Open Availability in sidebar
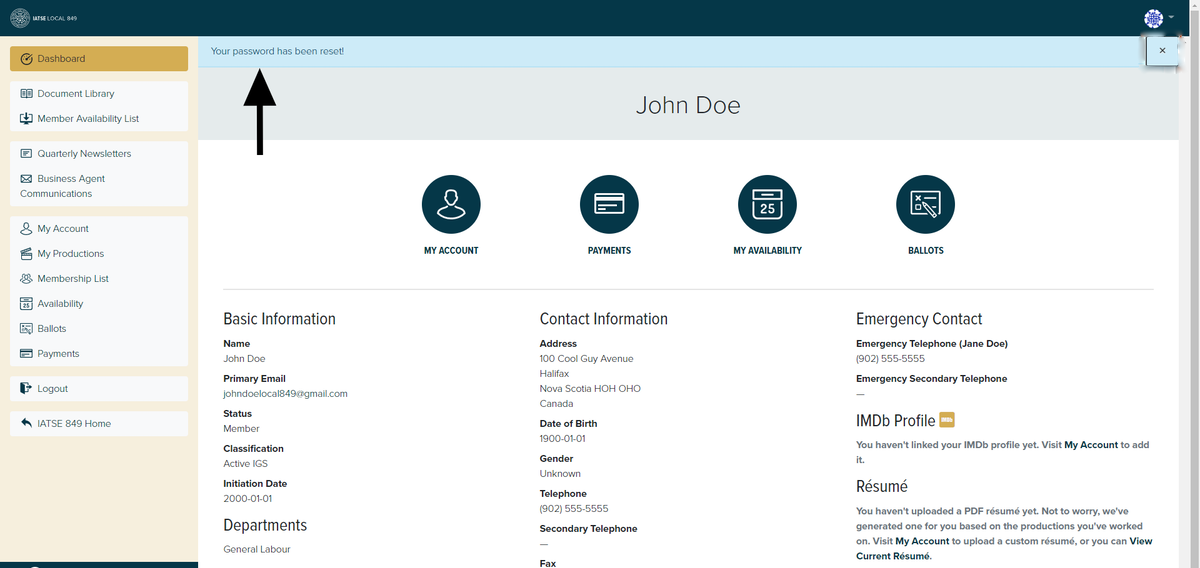 (x=99, y=304)
